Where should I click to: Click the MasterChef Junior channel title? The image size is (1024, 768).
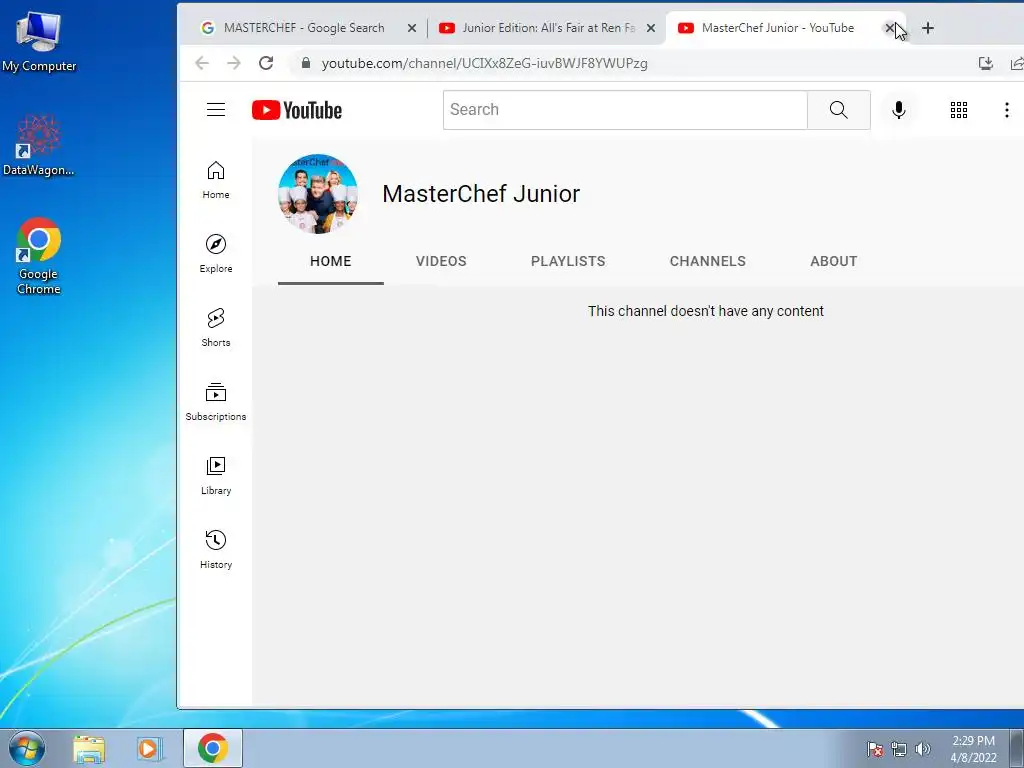tap(481, 194)
